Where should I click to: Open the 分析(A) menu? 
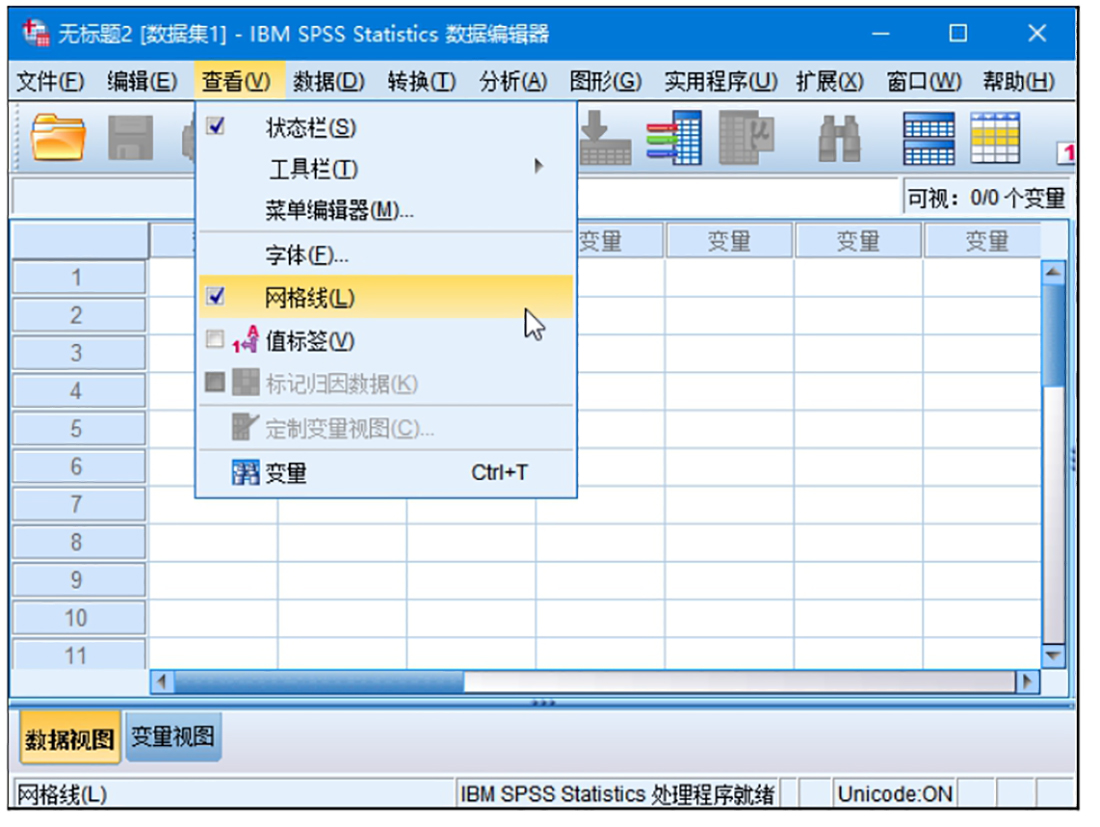tap(514, 82)
